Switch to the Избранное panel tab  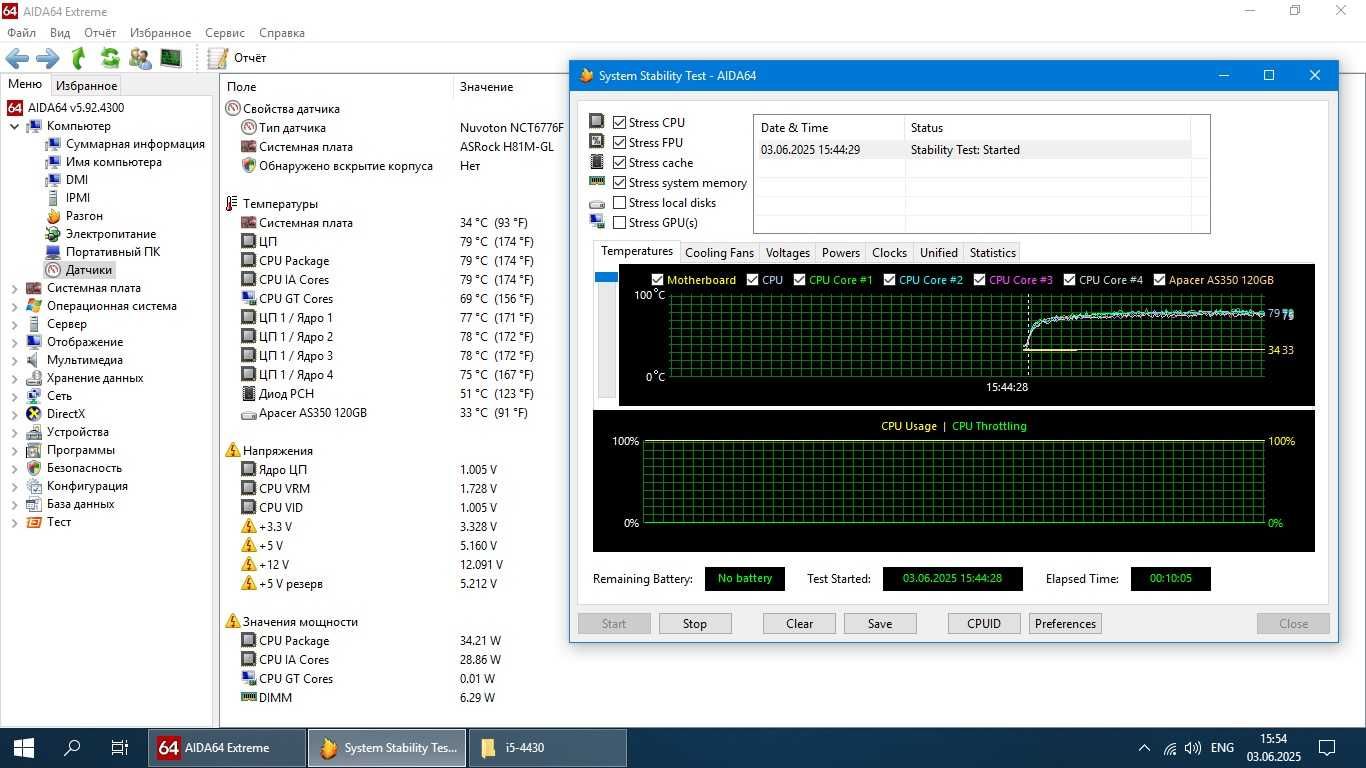pyautogui.click(x=86, y=86)
